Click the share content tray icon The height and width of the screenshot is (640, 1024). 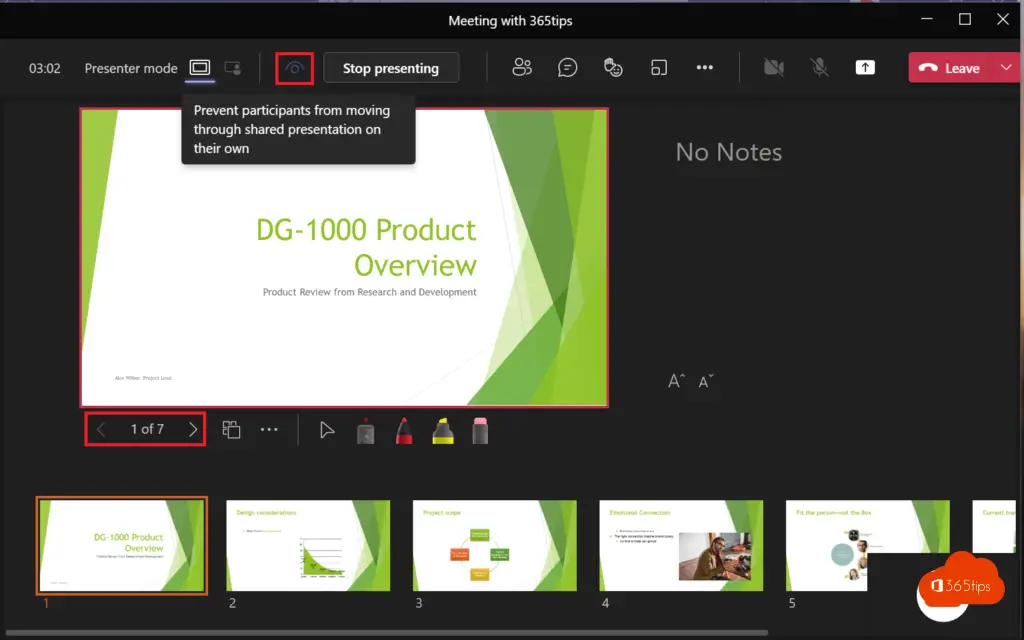[x=865, y=68]
